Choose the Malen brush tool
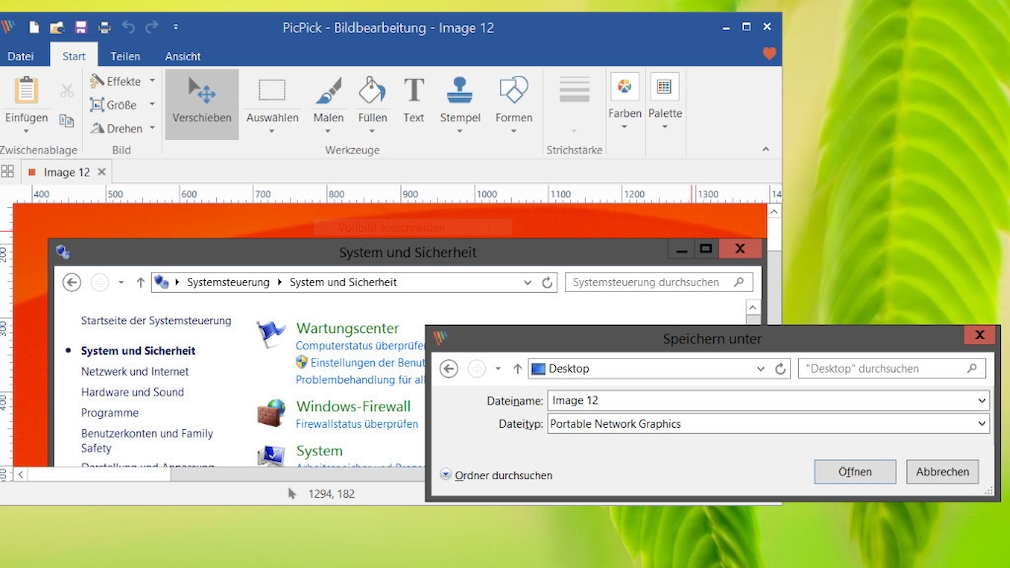1010x568 pixels. (328, 102)
